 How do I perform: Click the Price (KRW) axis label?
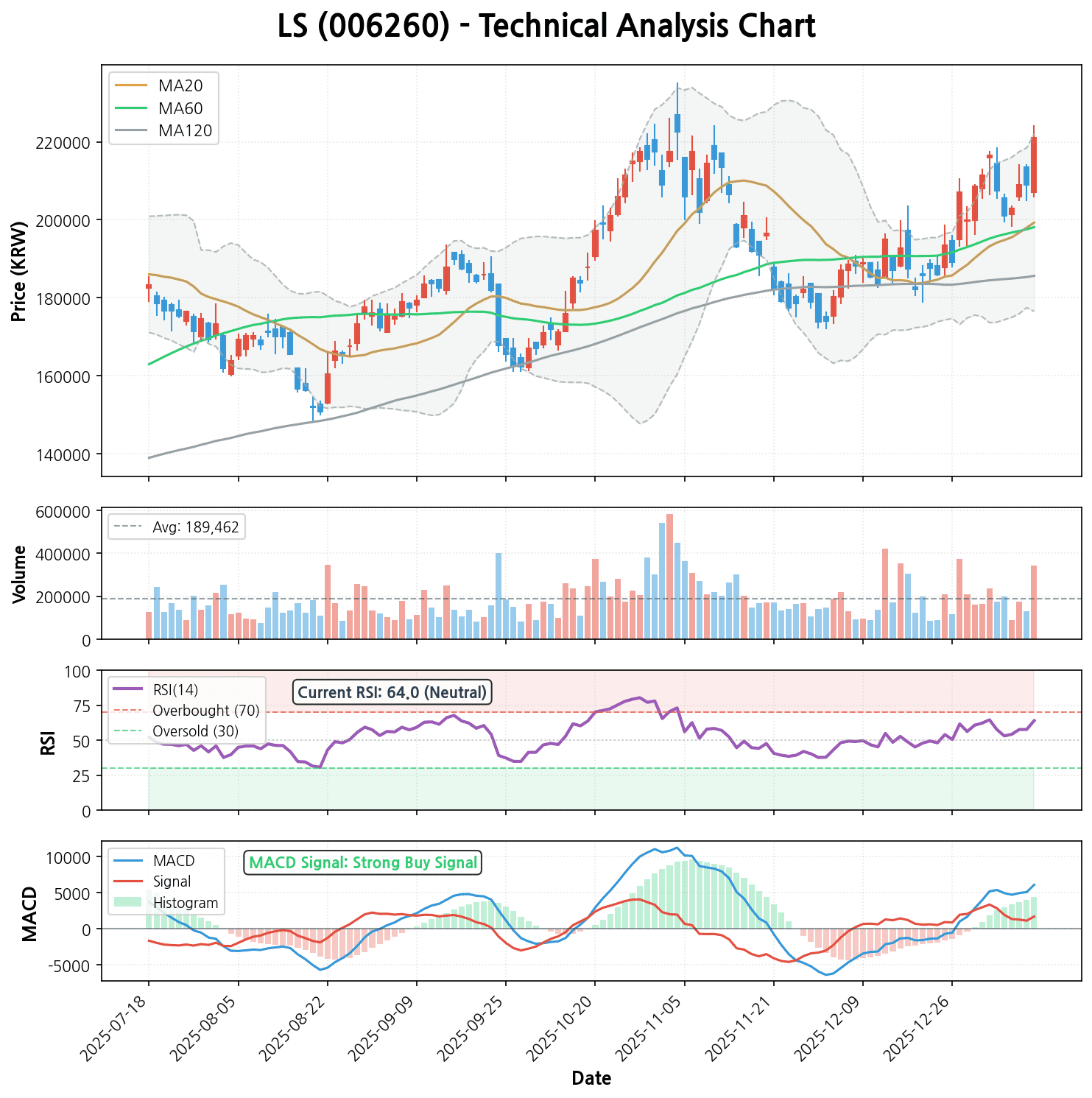[19, 271]
